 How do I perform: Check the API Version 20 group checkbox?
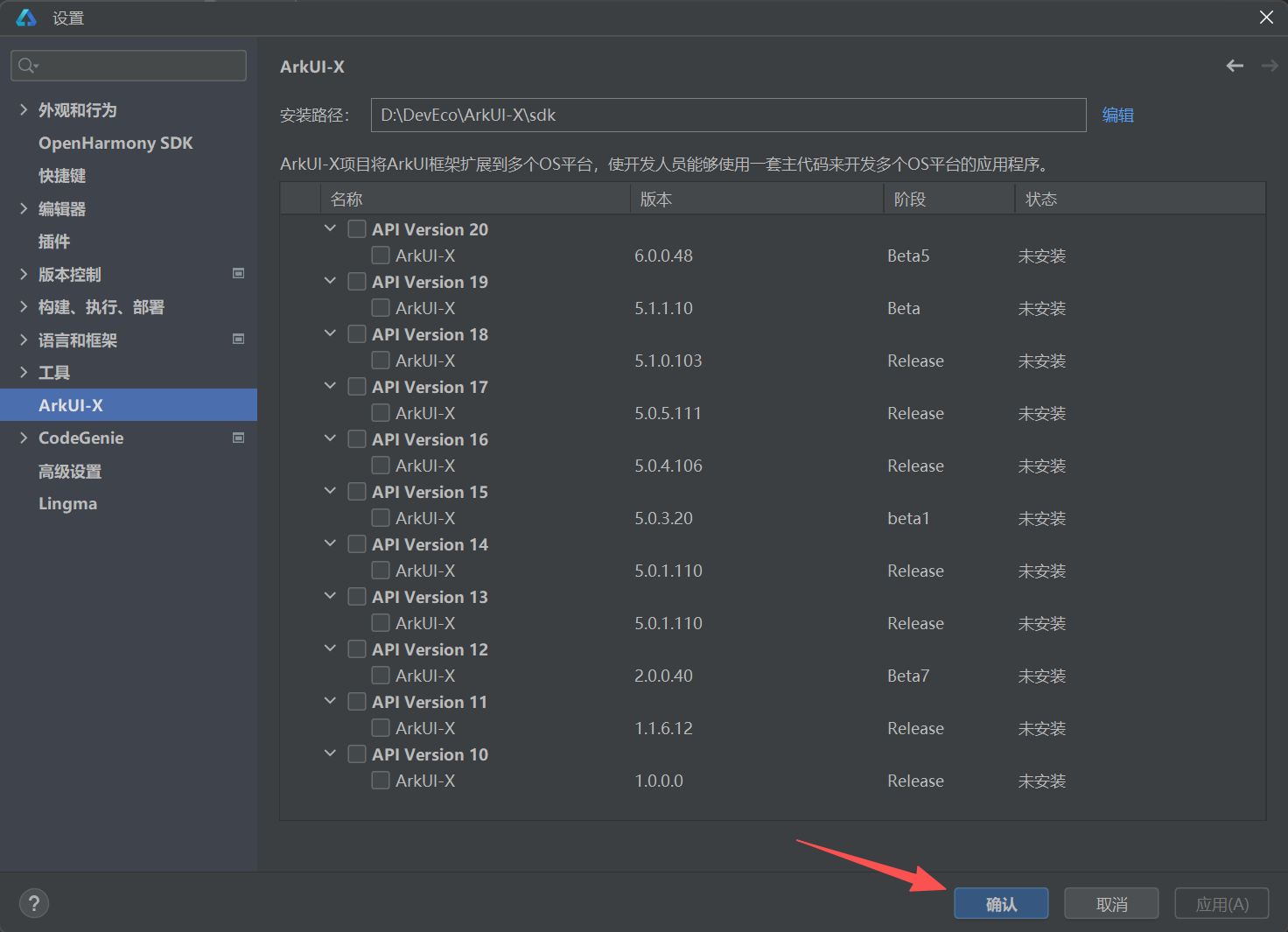pos(357,229)
